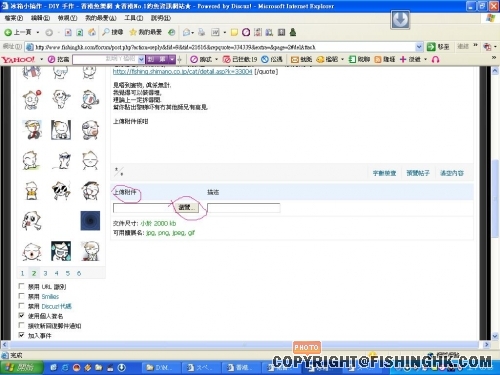This screenshot has width=500, height=375.
Task: Click the Yahoo toolbar orange RSS icon
Action: (x=378, y=59)
